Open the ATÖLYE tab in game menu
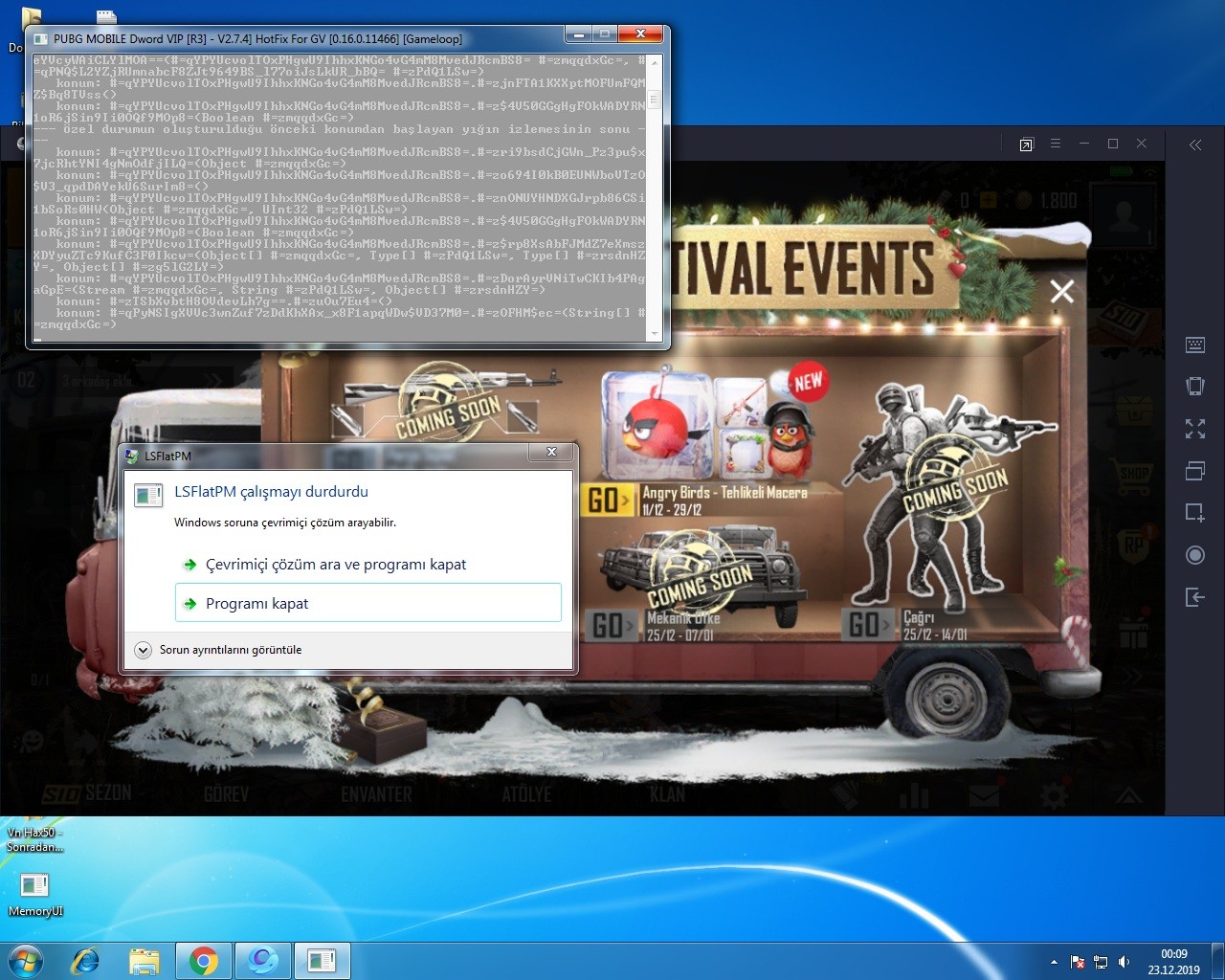 pos(525,794)
